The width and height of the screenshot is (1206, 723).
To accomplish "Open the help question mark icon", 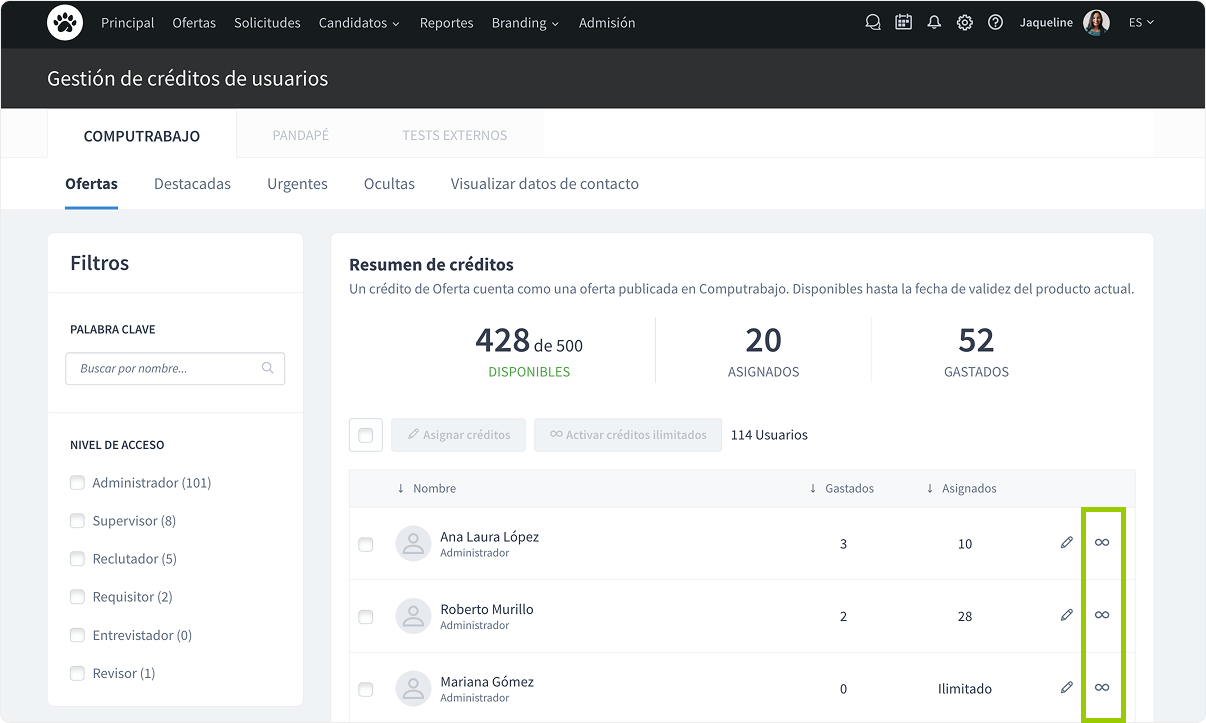I will click(x=995, y=22).
